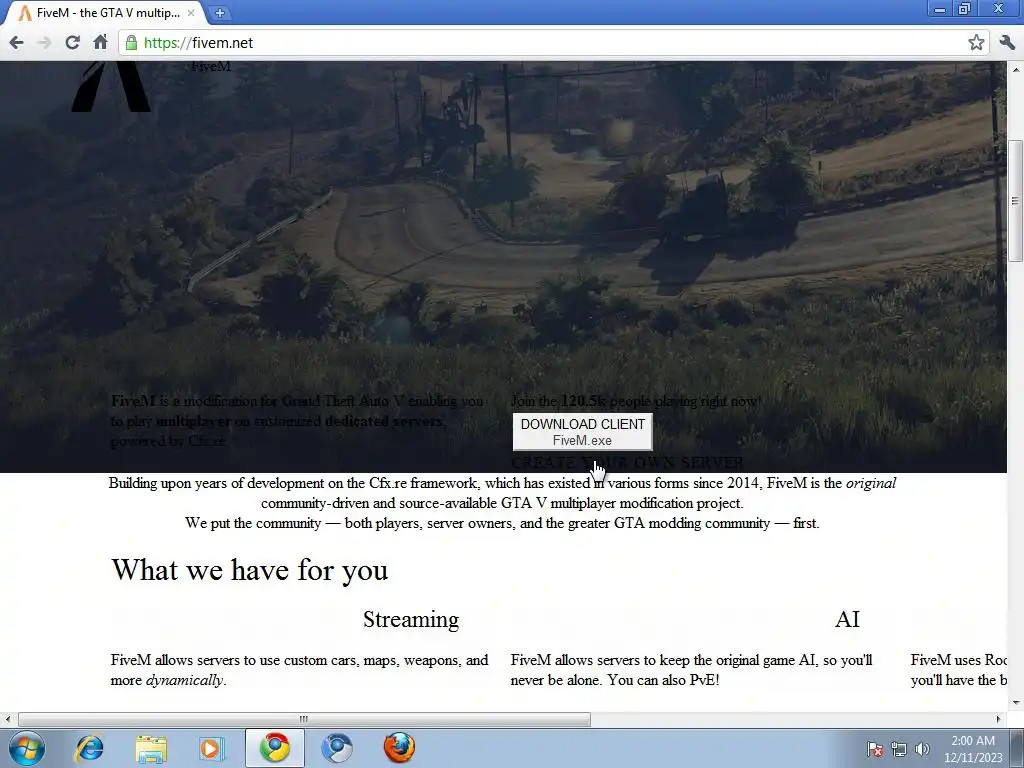Go back to the previous page
1024x768 pixels.
coord(16,43)
